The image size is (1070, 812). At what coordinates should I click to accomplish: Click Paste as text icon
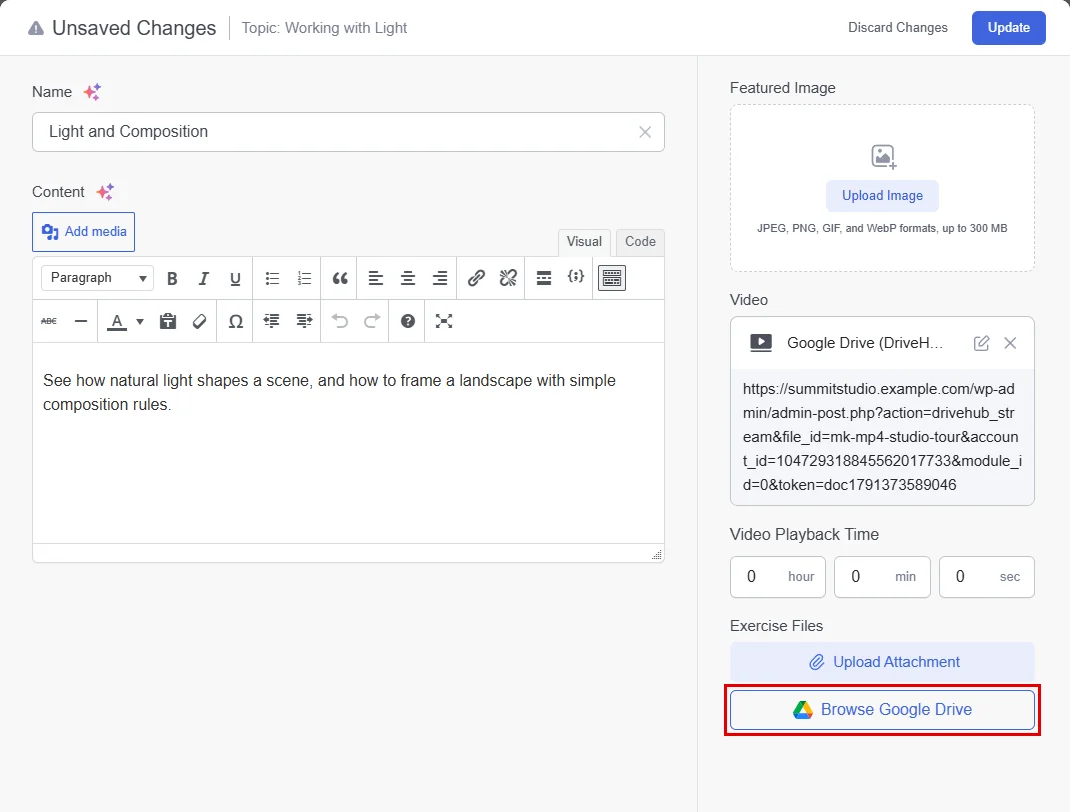[168, 321]
